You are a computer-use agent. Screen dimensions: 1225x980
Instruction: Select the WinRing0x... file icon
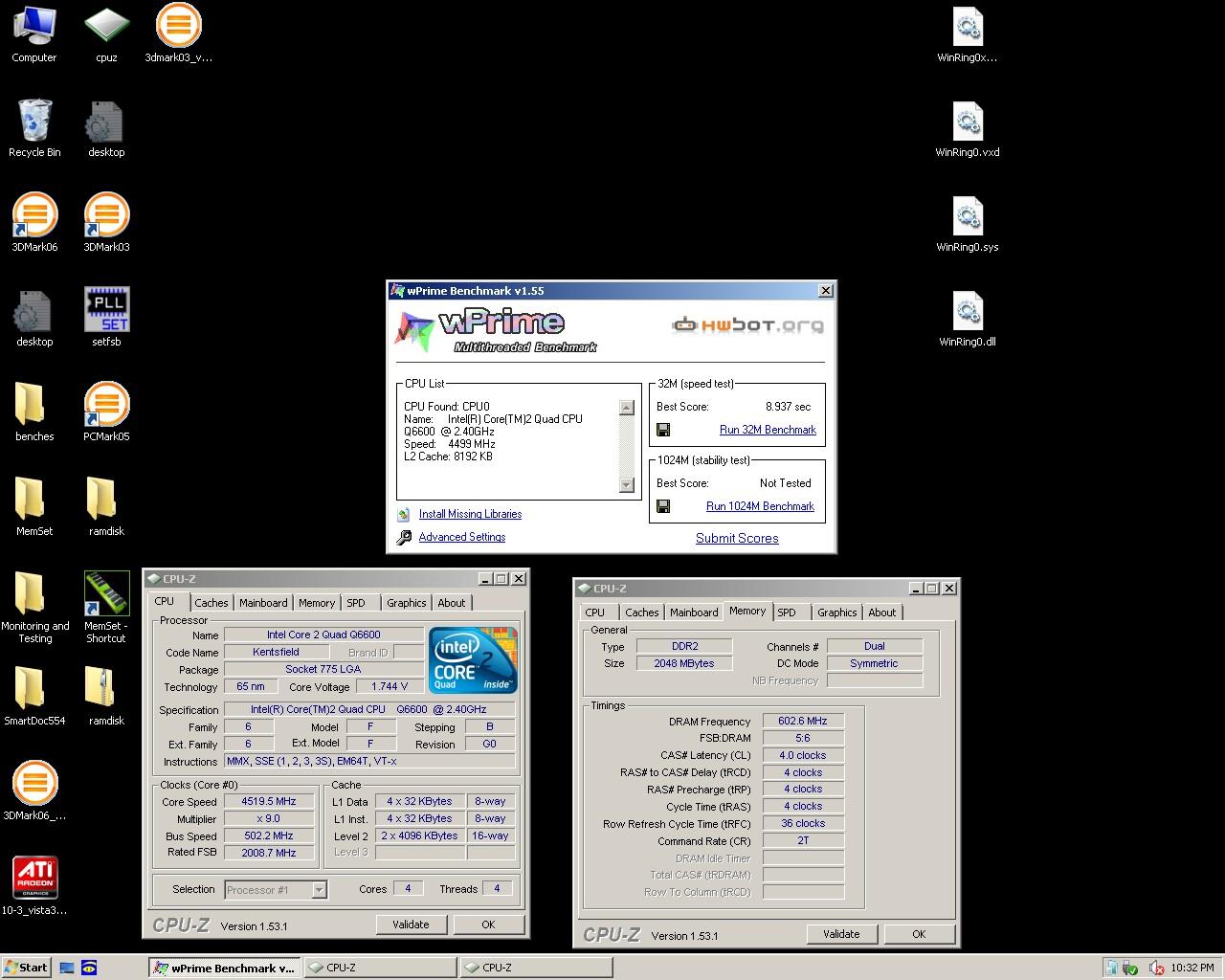coord(968,33)
